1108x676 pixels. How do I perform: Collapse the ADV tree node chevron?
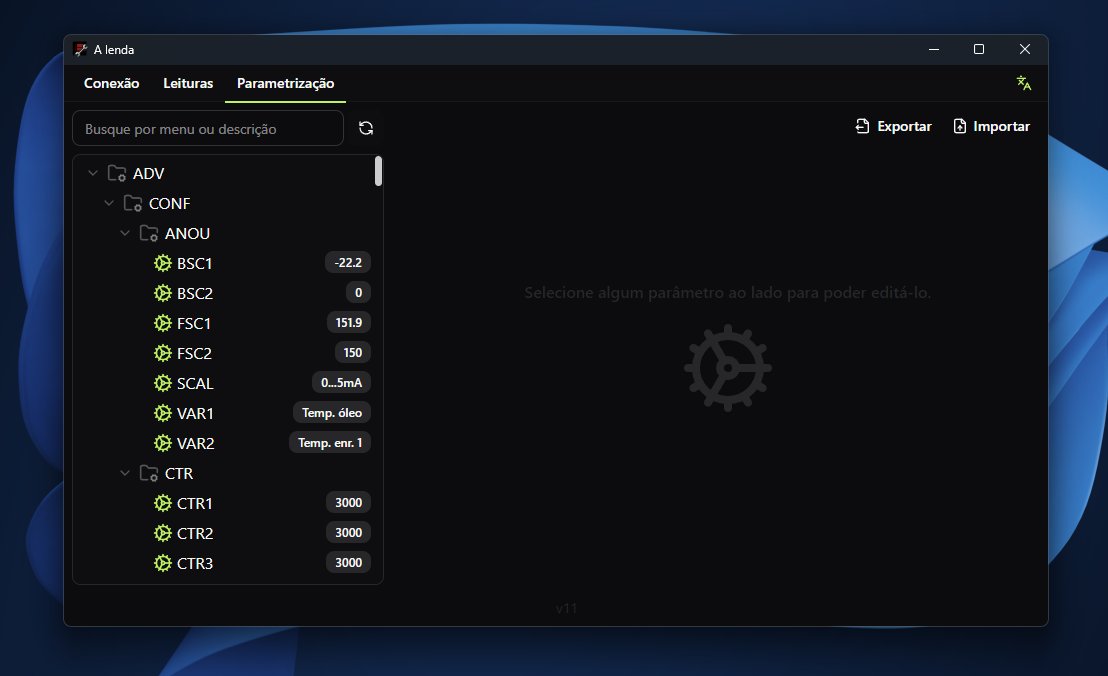pos(93,173)
